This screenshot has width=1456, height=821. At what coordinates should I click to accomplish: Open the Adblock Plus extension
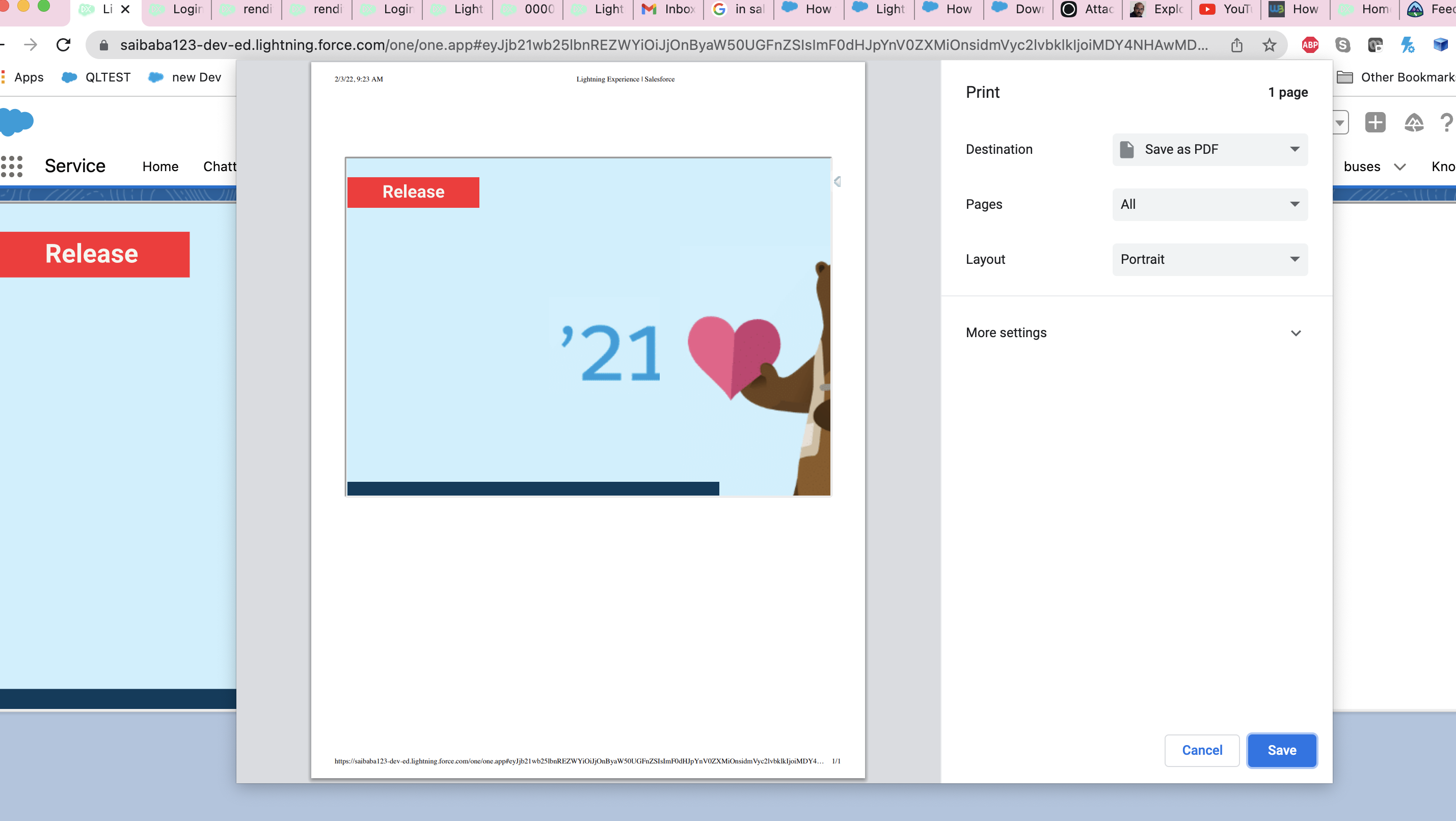1310,45
